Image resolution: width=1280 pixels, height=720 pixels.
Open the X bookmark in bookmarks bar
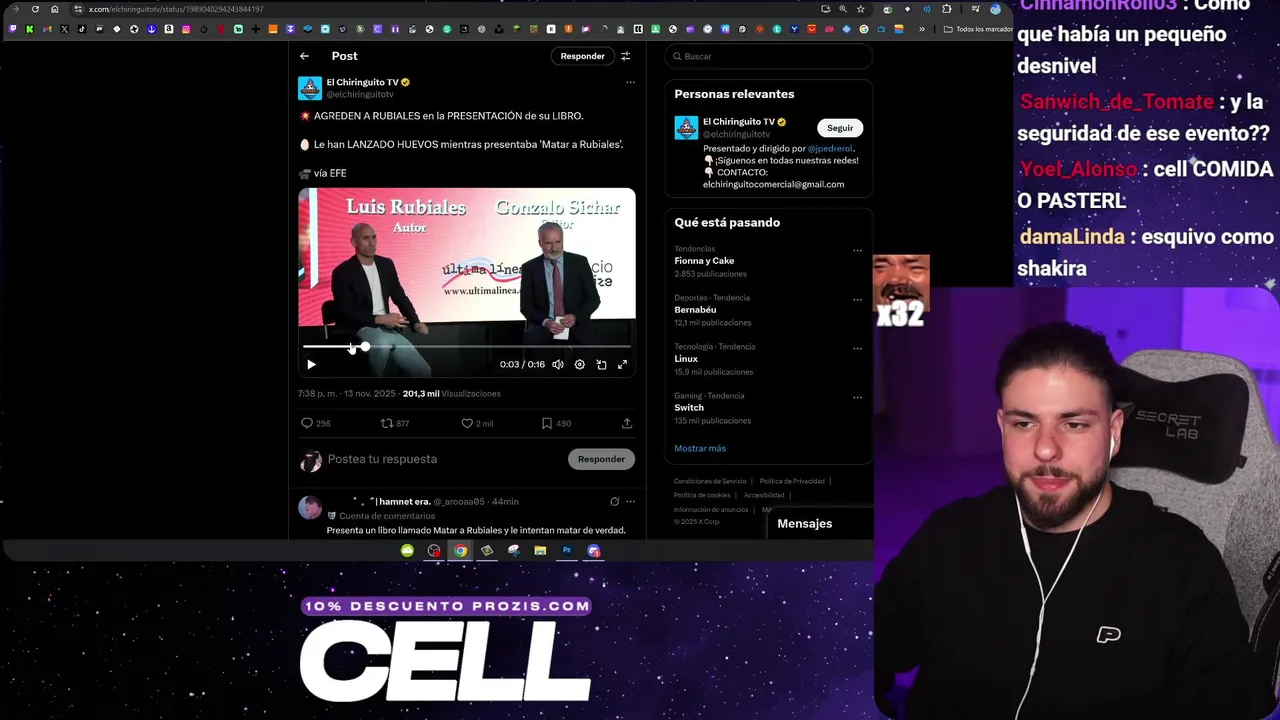[x=65, y=29]
